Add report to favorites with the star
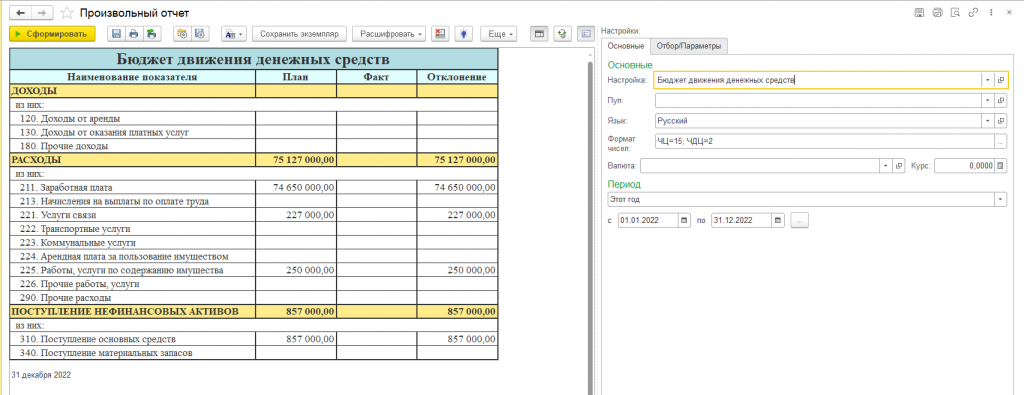 66,12
